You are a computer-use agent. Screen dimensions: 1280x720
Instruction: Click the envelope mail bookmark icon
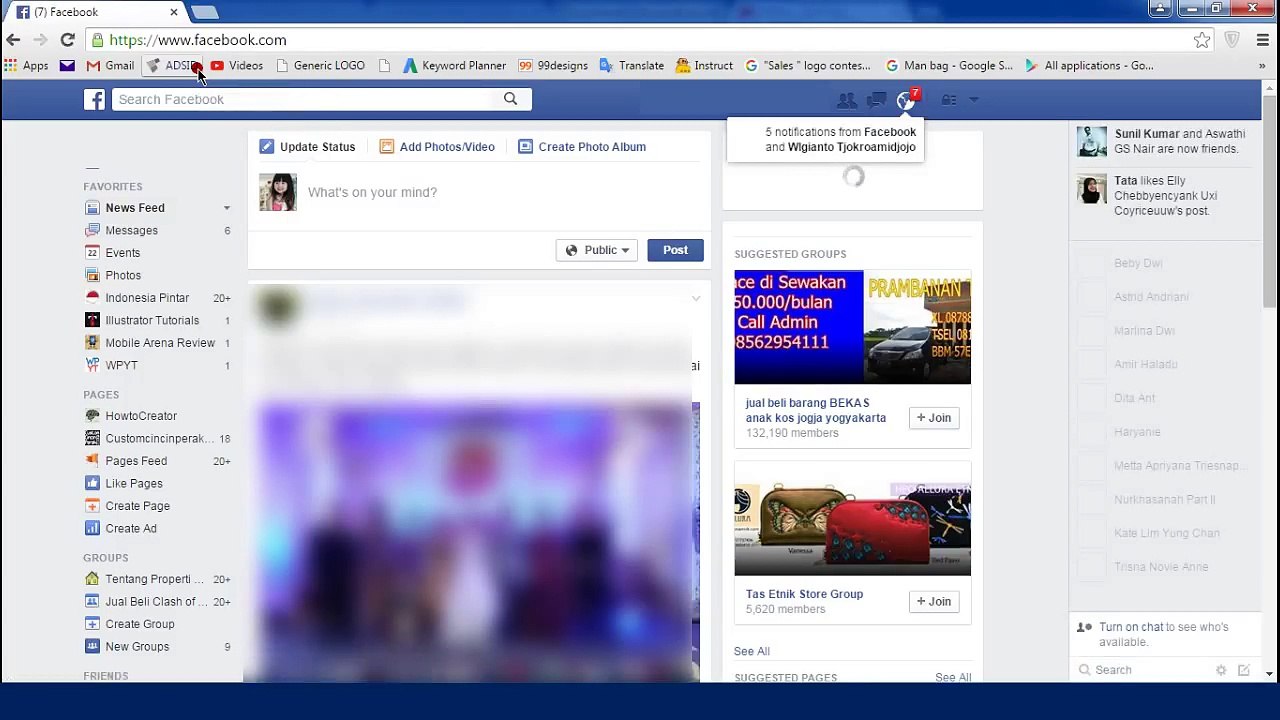(67, 66)
